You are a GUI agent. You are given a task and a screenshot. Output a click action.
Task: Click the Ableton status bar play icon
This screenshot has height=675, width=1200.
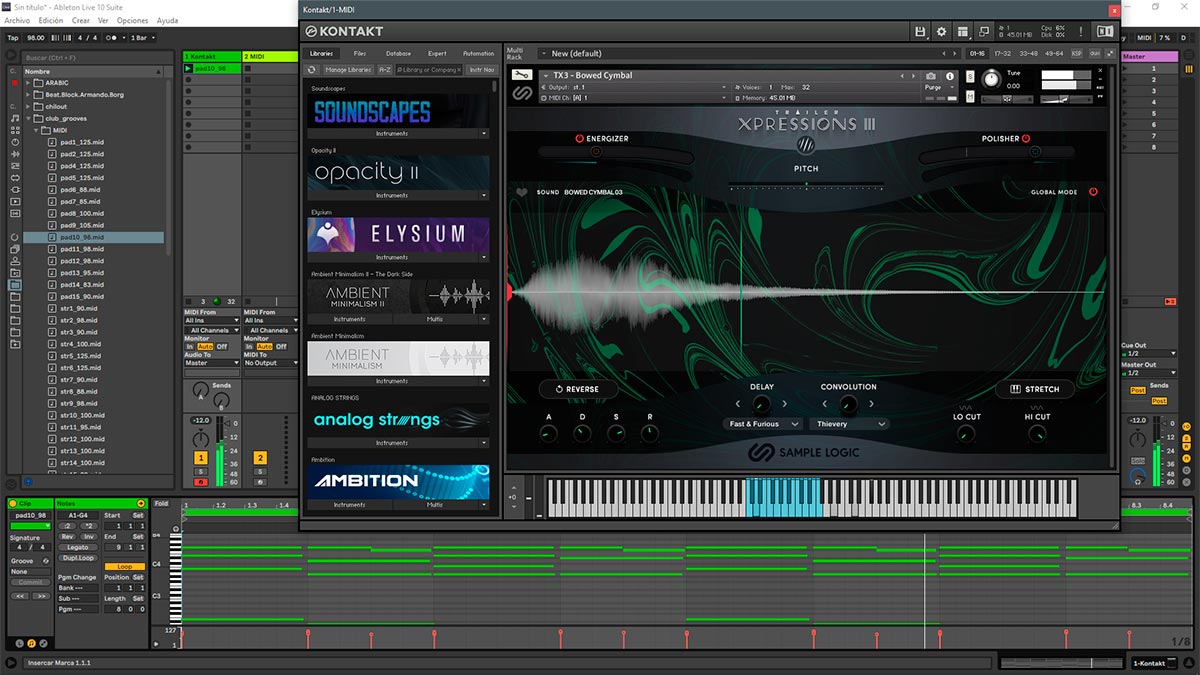coord(11,663)
